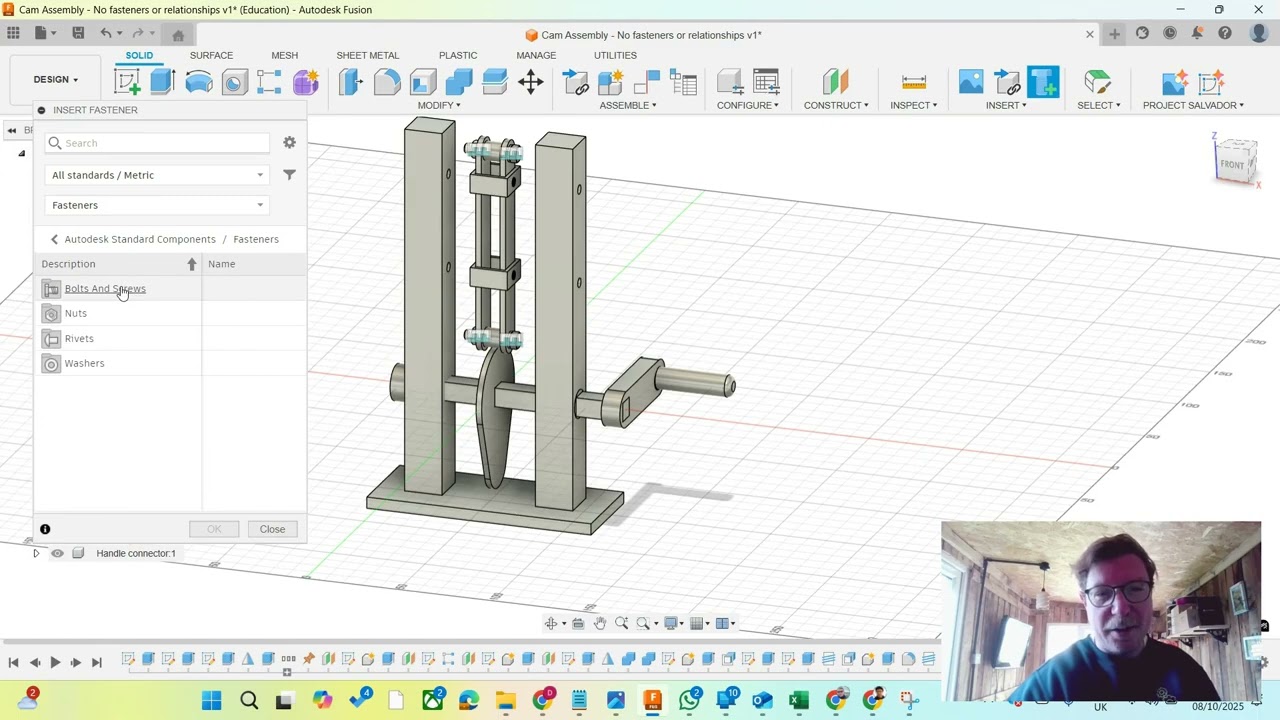Open the Bolts And Screws folder
Viewport: 1280px width, 720px height.
(x=105, y=289)
